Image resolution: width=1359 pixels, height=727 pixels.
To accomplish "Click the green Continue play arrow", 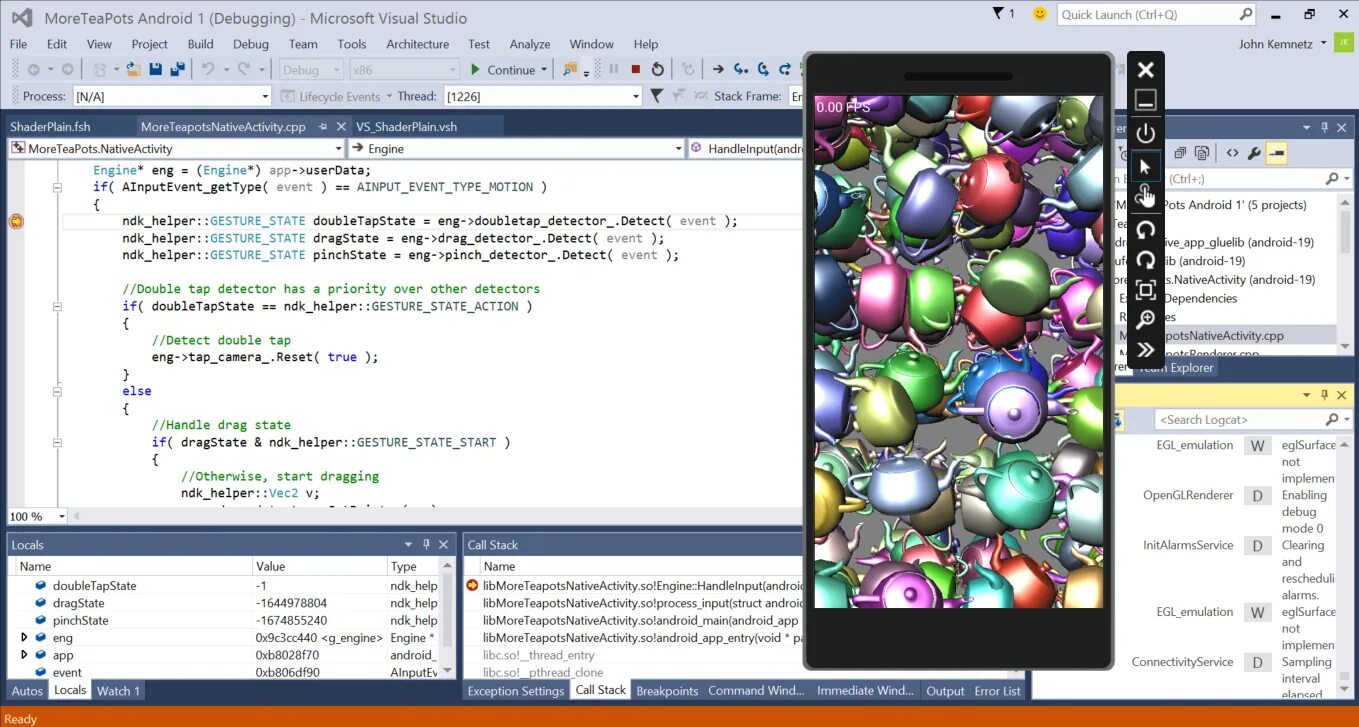I will click(476, 70).
